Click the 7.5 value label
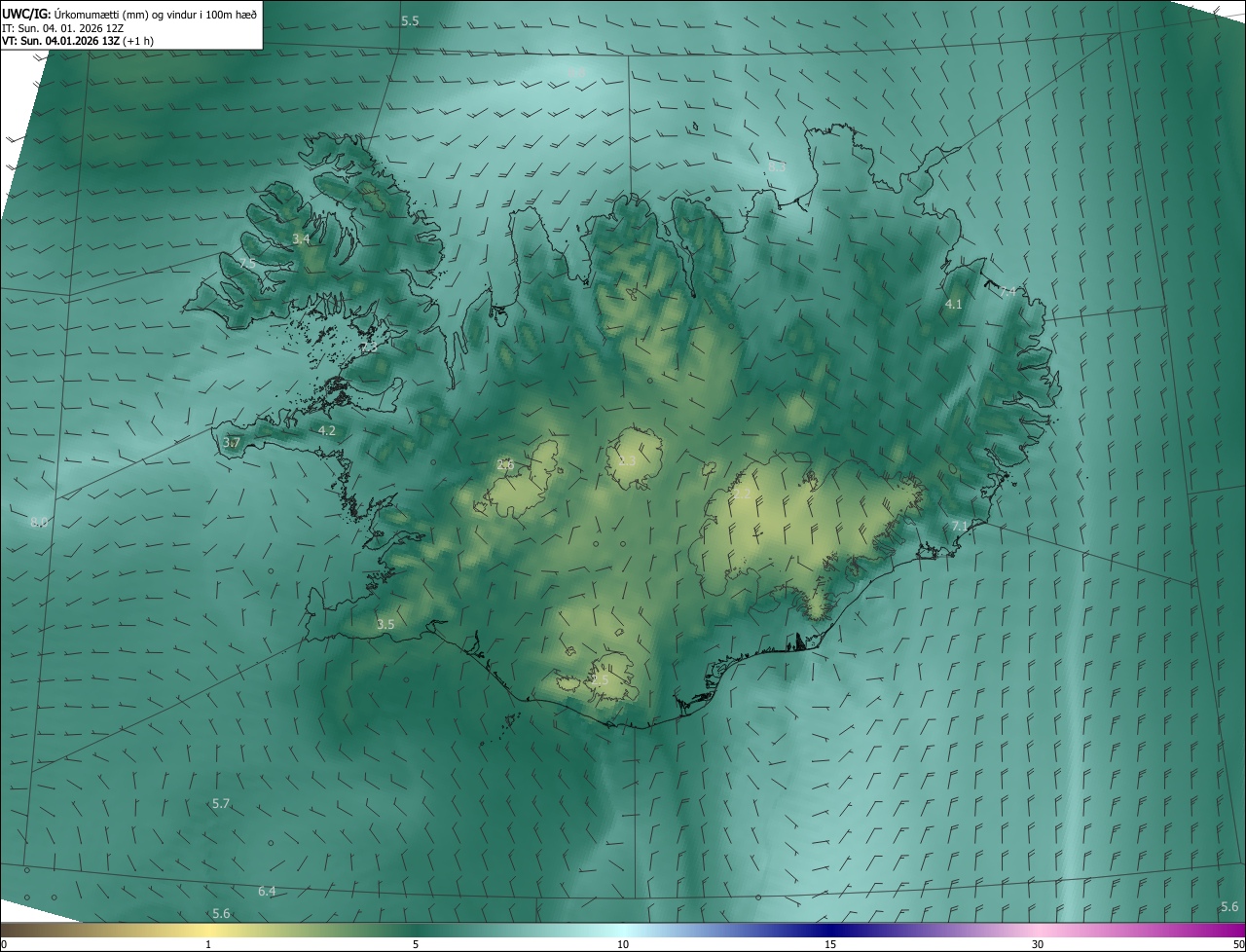Viewport: 1246px width, 952px height. tap(247, 264)
